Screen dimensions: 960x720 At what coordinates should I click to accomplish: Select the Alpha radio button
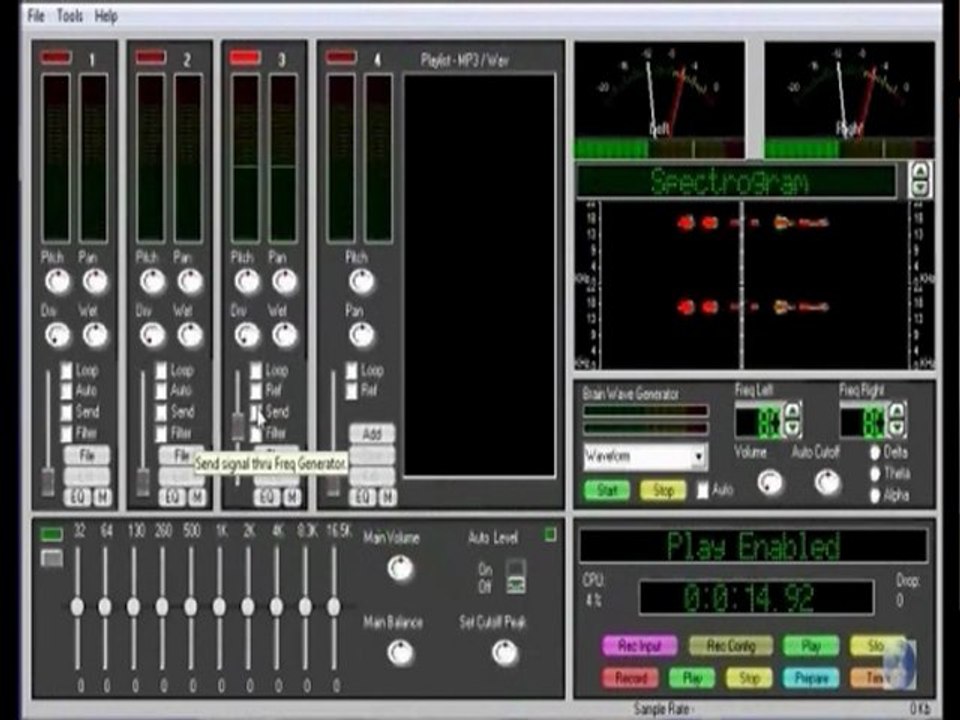[x=875, y=495]
